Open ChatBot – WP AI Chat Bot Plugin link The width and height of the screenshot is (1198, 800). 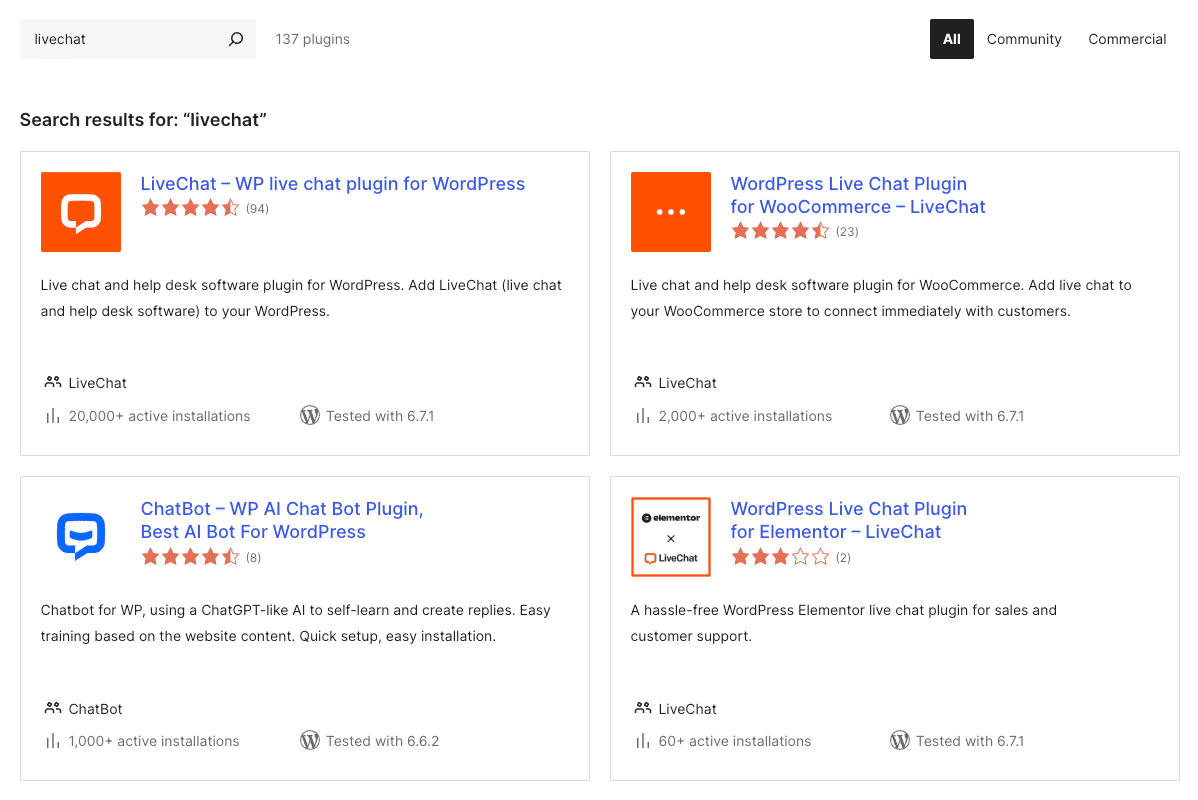(x=282, y=520)
